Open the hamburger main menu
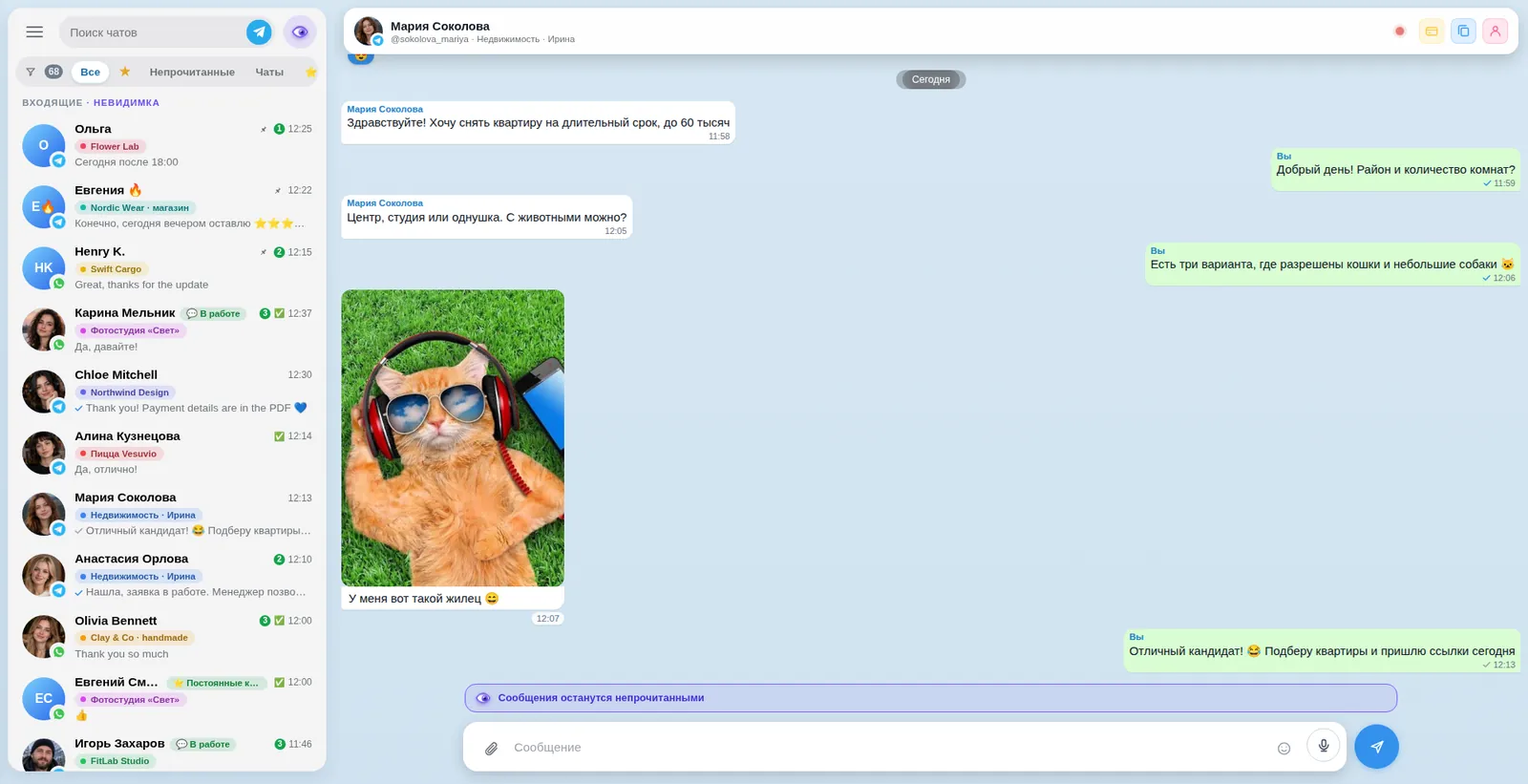The height and width of the screenshot is (784, 1528). tap(34, 32)
